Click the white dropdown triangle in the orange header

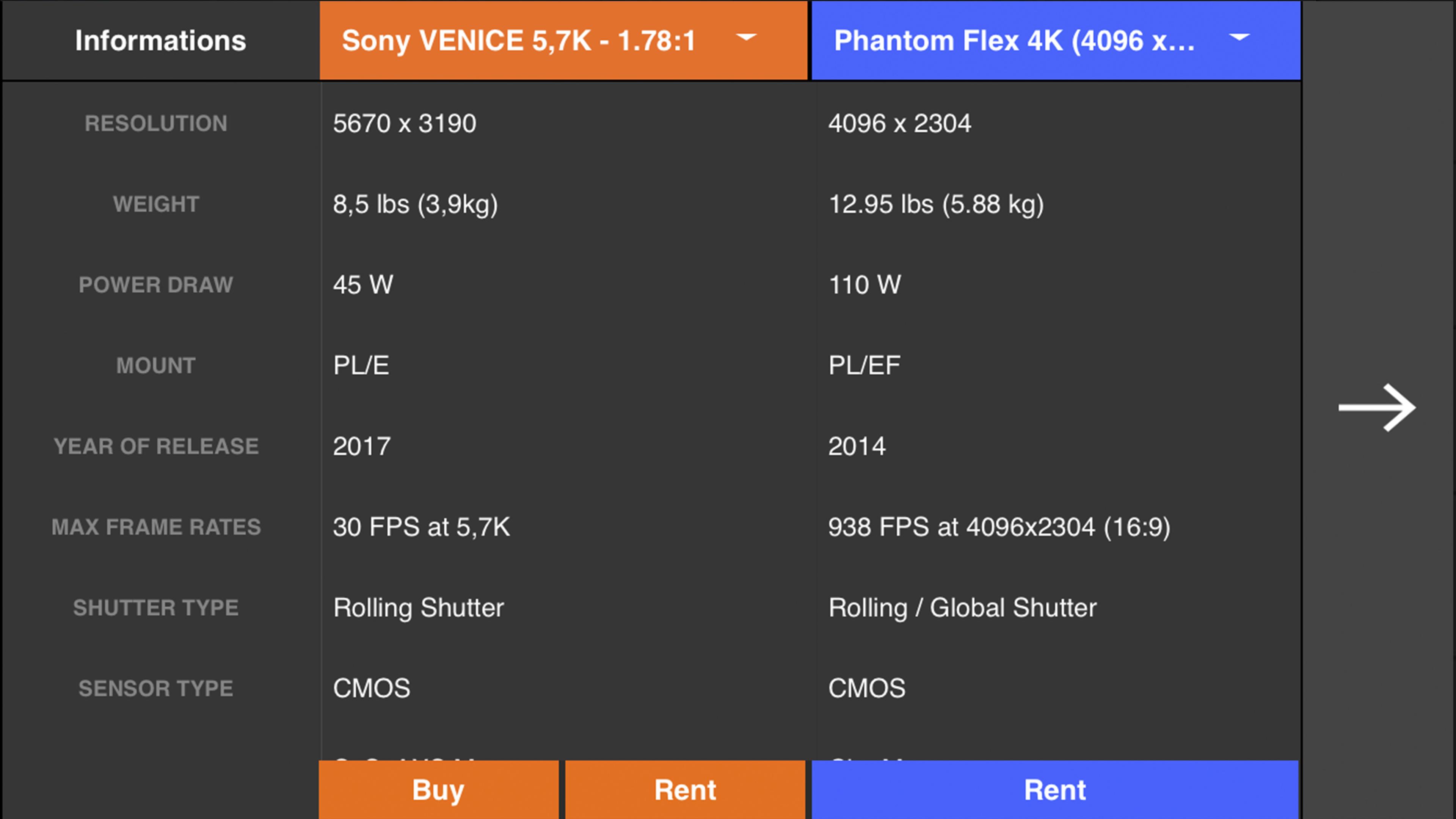pos(746,37)
